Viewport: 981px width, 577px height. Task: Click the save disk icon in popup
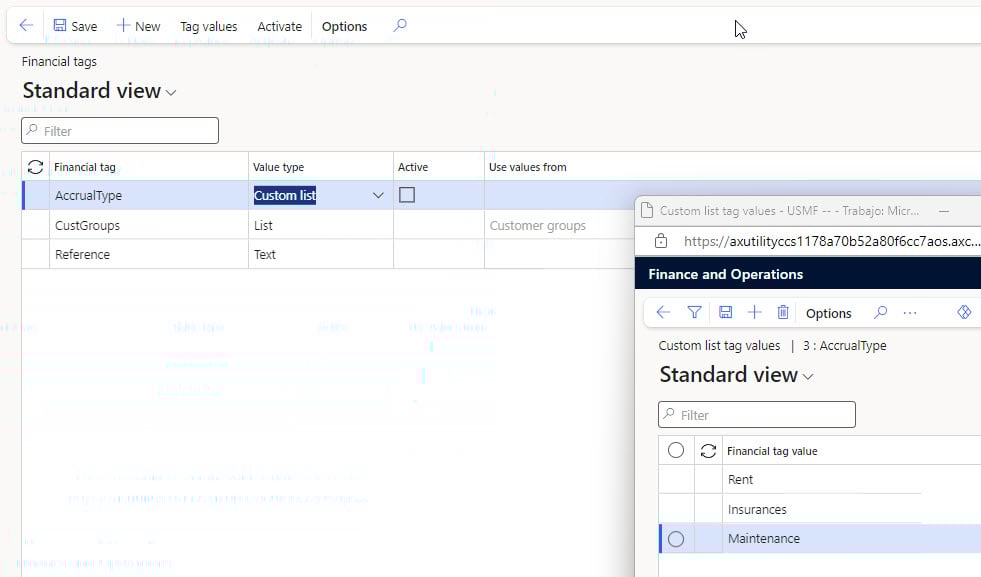(x=725, y=313)
